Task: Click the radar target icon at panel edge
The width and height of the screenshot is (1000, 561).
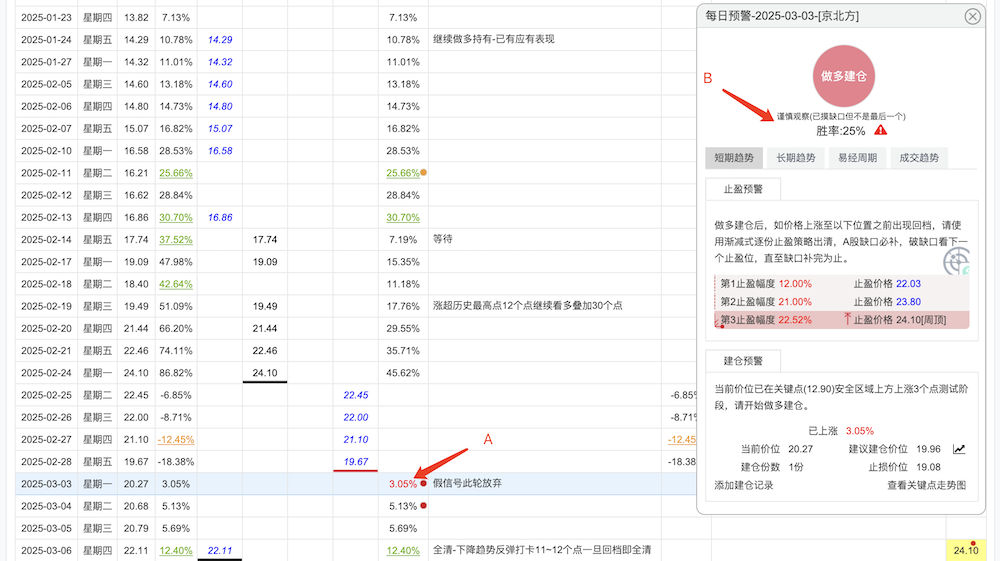Action: click(957, 260)
